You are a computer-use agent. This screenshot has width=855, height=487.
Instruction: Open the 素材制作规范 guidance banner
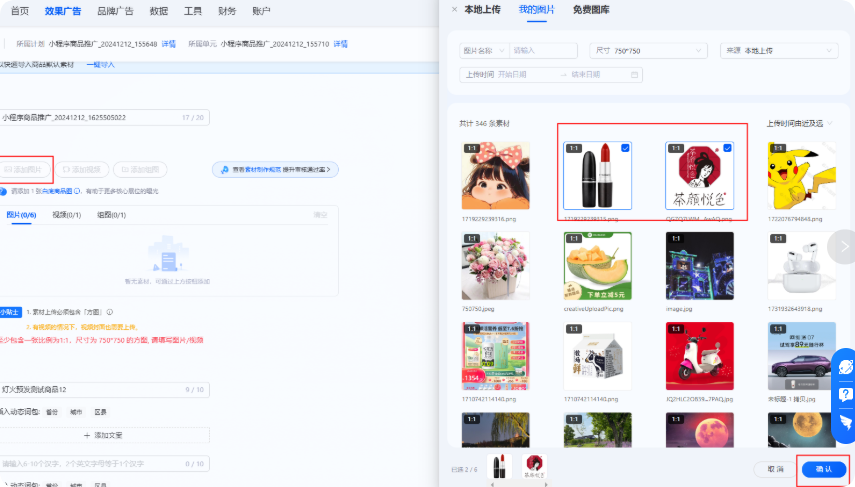pyautogui.click(x=275, y=170)
